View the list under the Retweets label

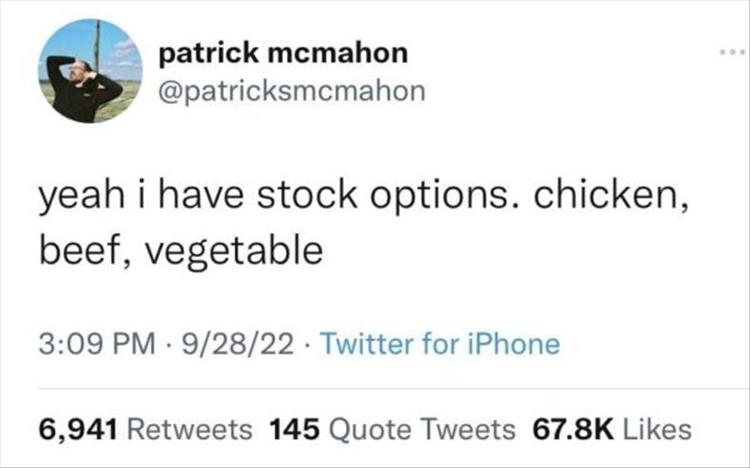[190, 428]
